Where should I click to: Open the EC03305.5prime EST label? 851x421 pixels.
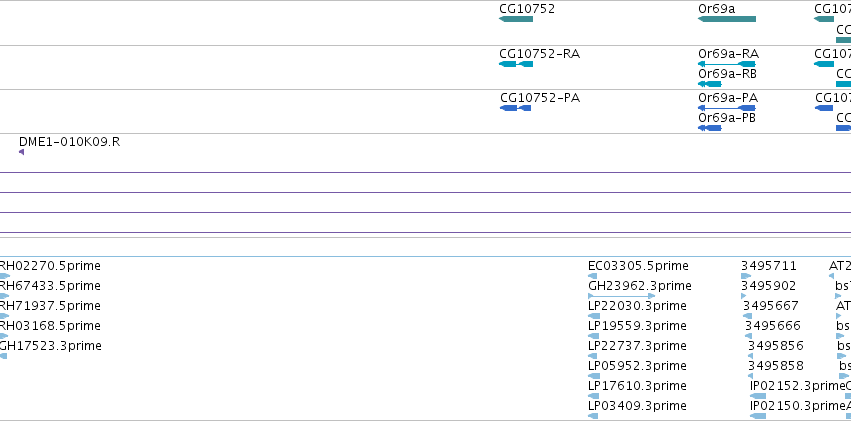tap(638, 266)
